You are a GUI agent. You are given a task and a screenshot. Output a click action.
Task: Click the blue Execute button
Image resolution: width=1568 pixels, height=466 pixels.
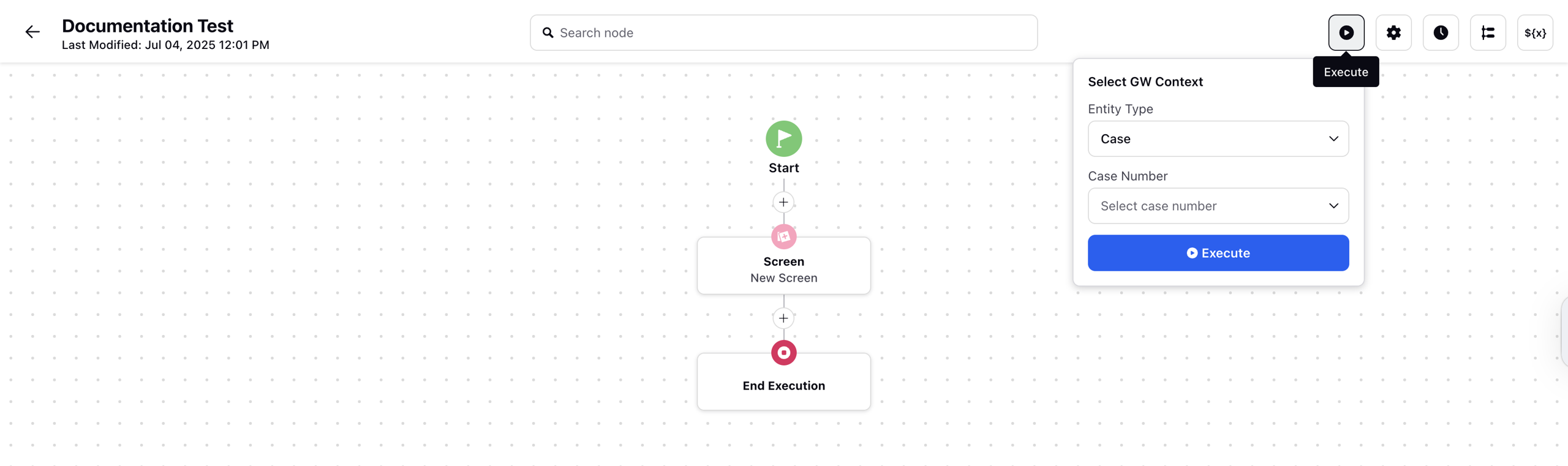coord(1218,253)
